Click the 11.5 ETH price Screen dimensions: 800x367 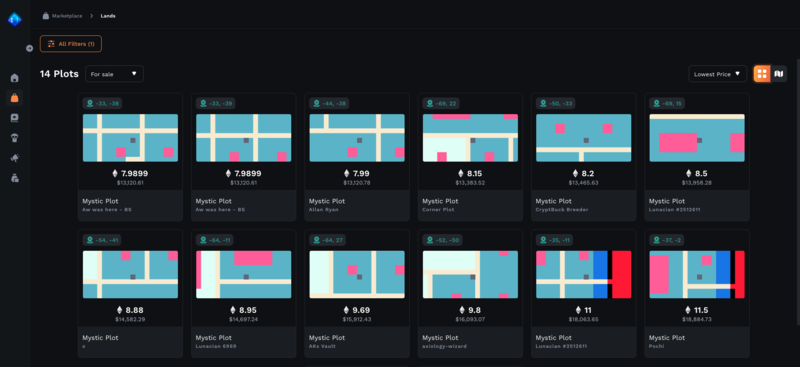697,310
